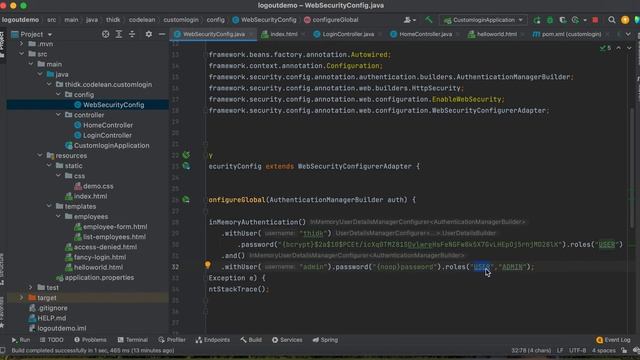Hide the Project tool window

click(162, 34)
